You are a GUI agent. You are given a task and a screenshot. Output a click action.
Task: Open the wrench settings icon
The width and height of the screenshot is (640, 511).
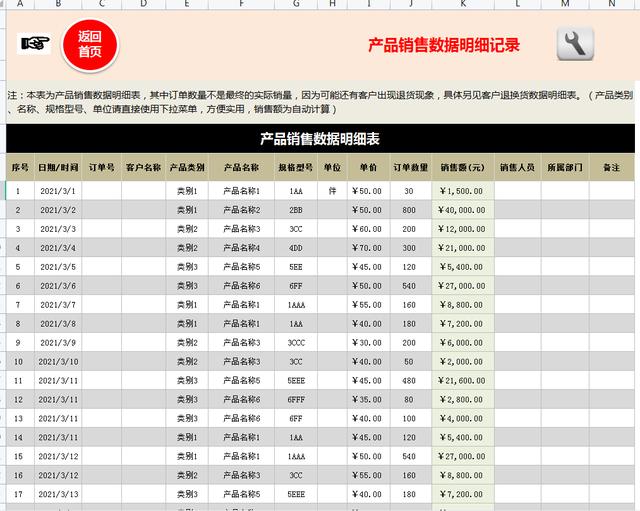click(x=575, y=44)
